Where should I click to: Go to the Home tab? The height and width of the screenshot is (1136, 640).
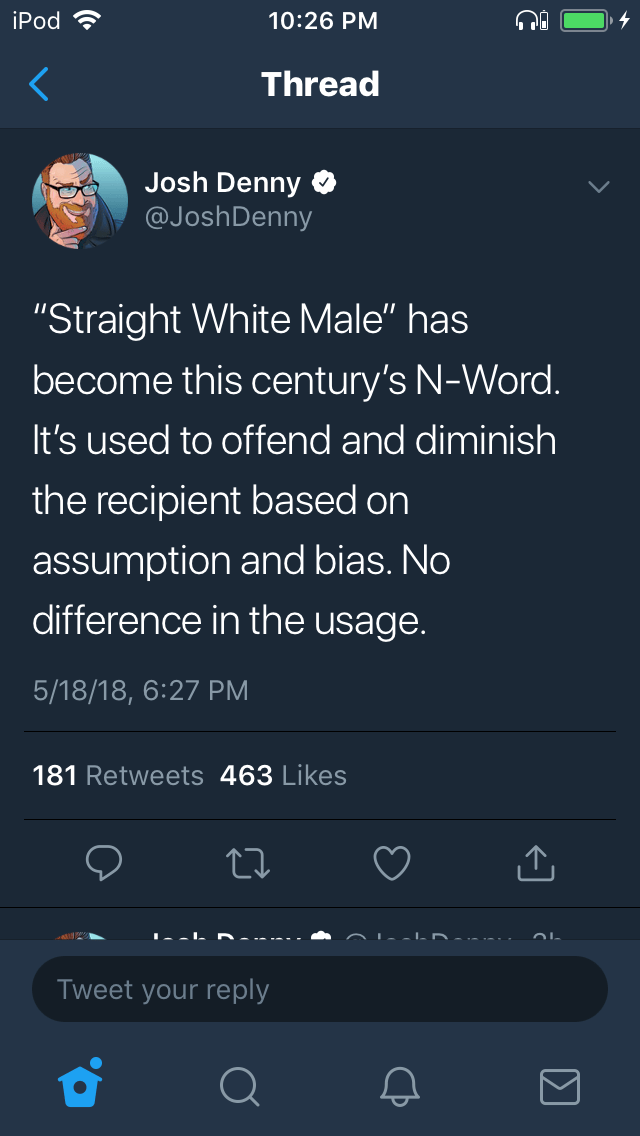coord(82,1085)
